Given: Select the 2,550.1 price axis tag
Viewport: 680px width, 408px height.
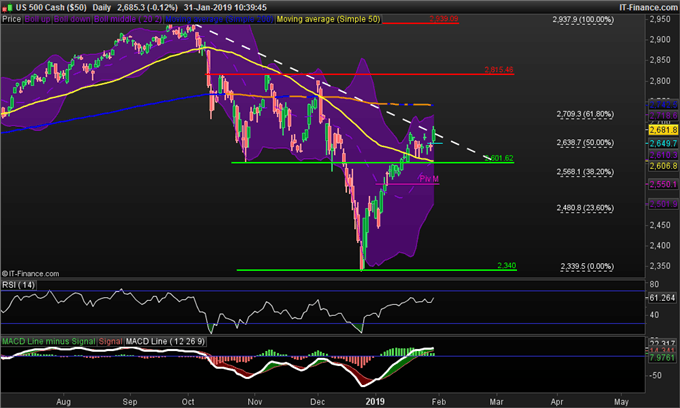Looking at the screenshot, I should 663,184.
